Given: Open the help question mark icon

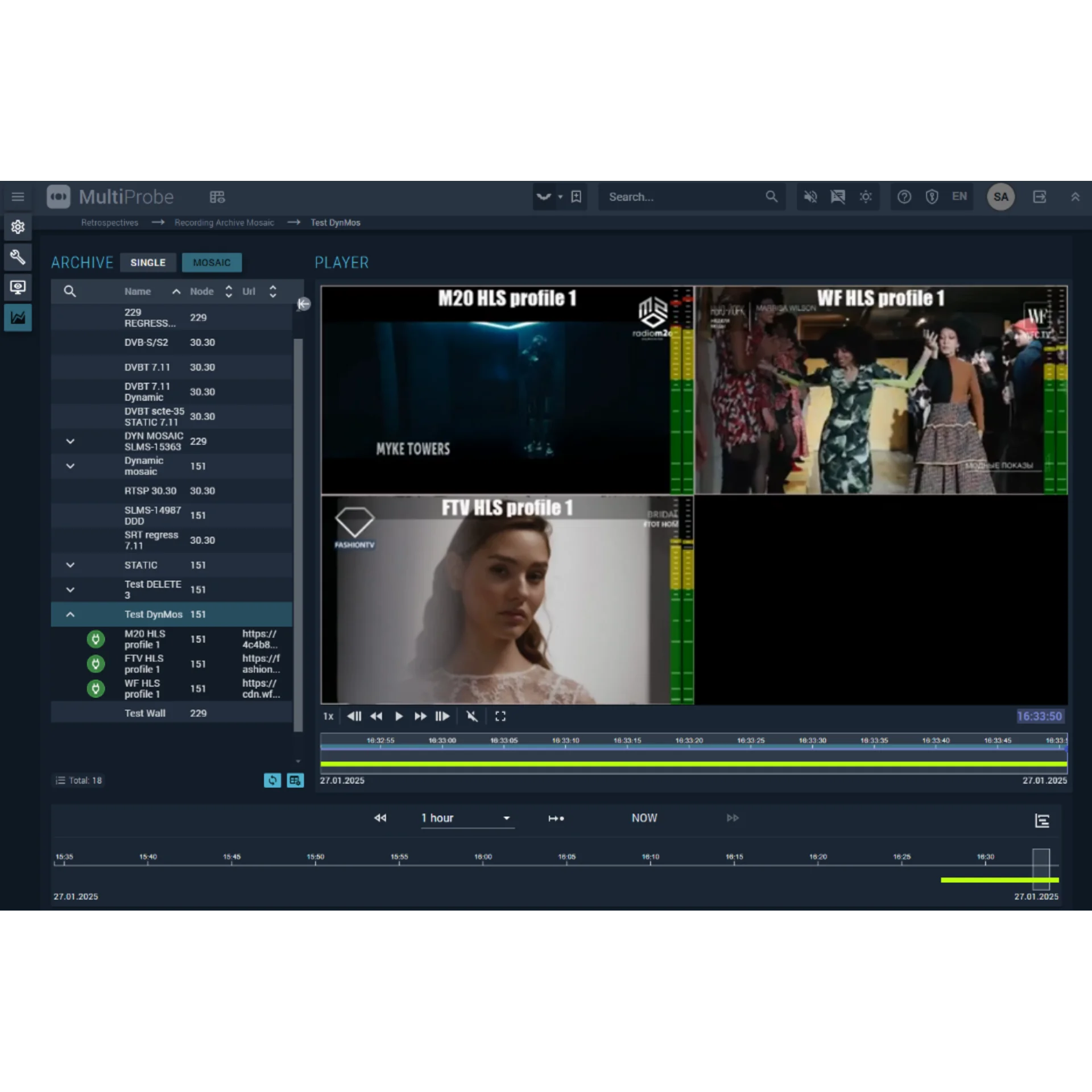Looking at the screenshot, I should click(904, 197).
